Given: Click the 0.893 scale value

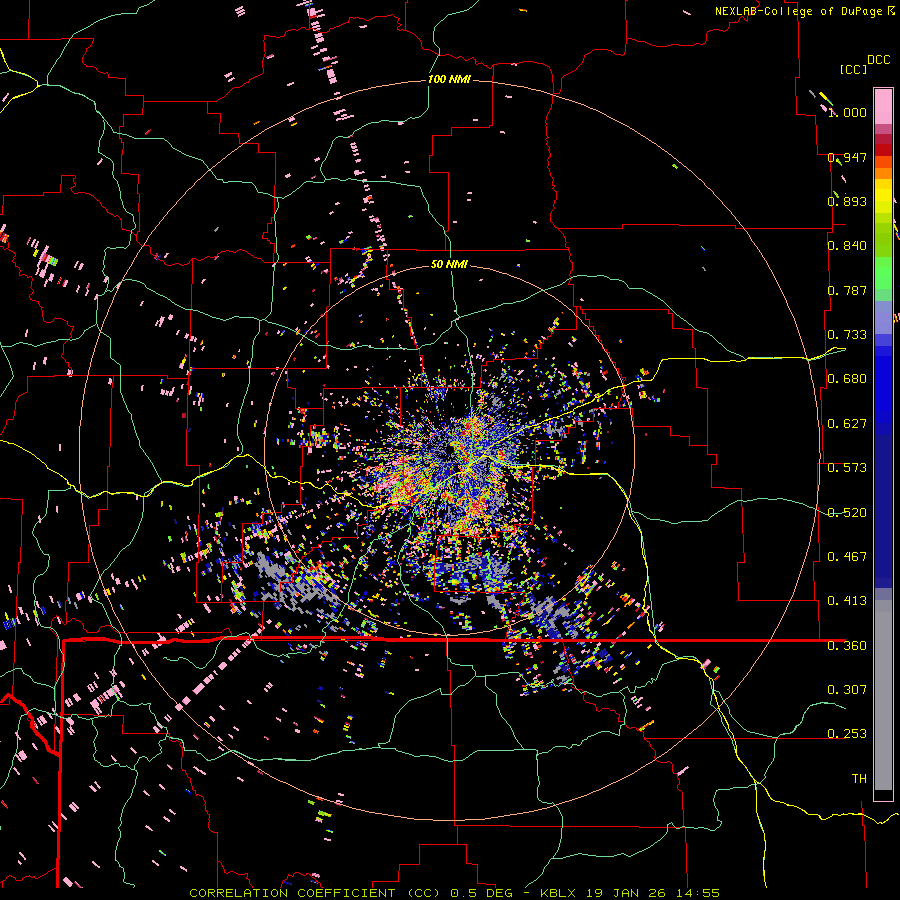Looking at the screenshot, I should point(847,201).
